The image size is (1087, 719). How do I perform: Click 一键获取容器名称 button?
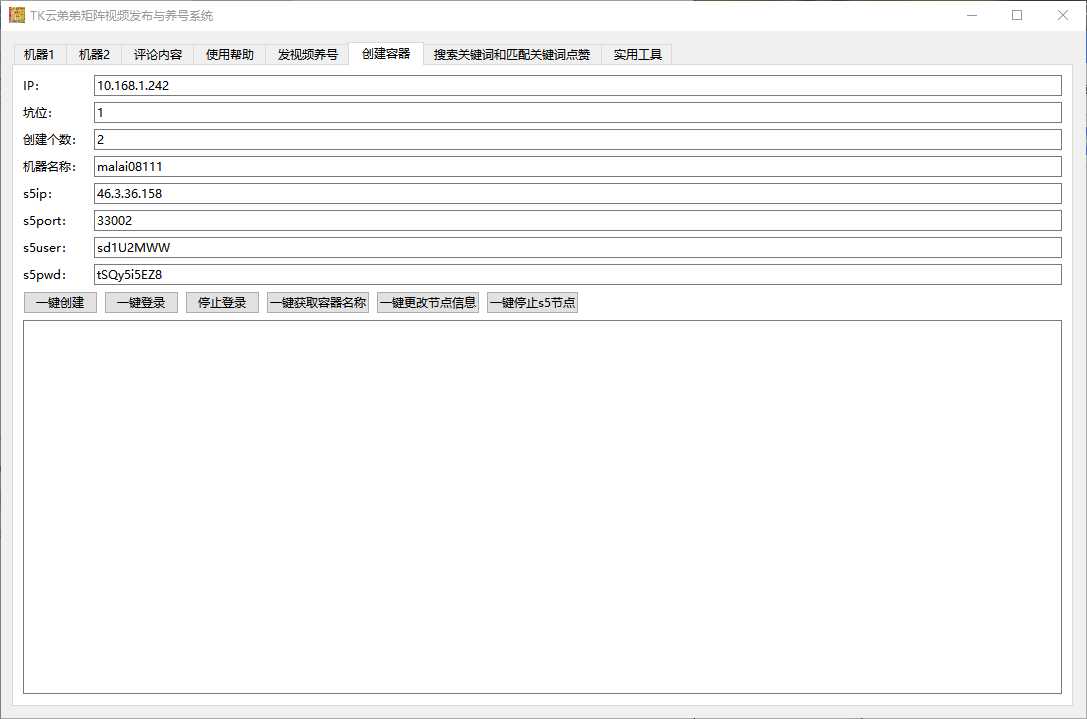click(x=318, y=303)
